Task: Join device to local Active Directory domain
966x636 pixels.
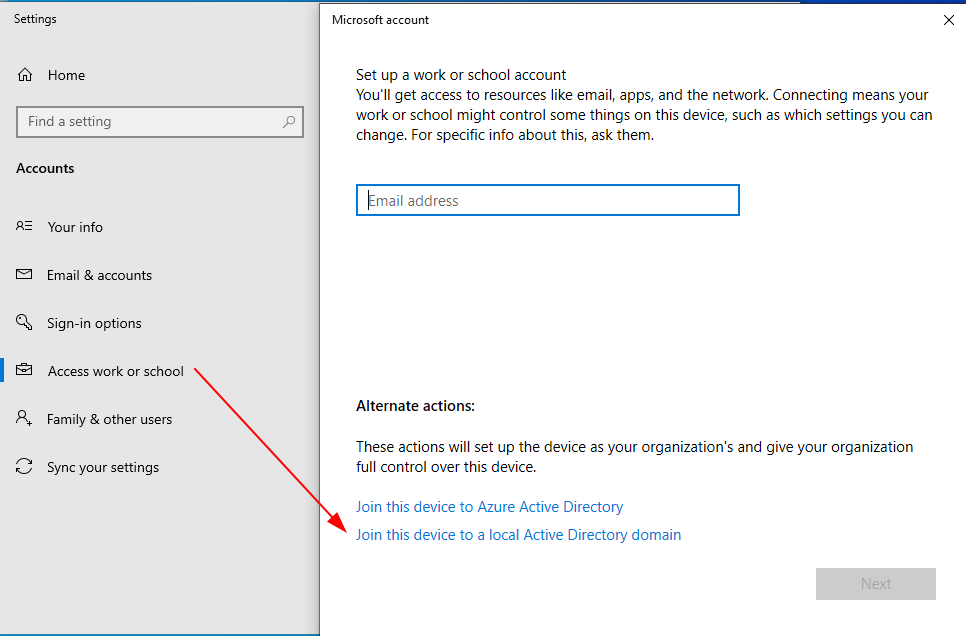Action: click(x=518, y=535)
